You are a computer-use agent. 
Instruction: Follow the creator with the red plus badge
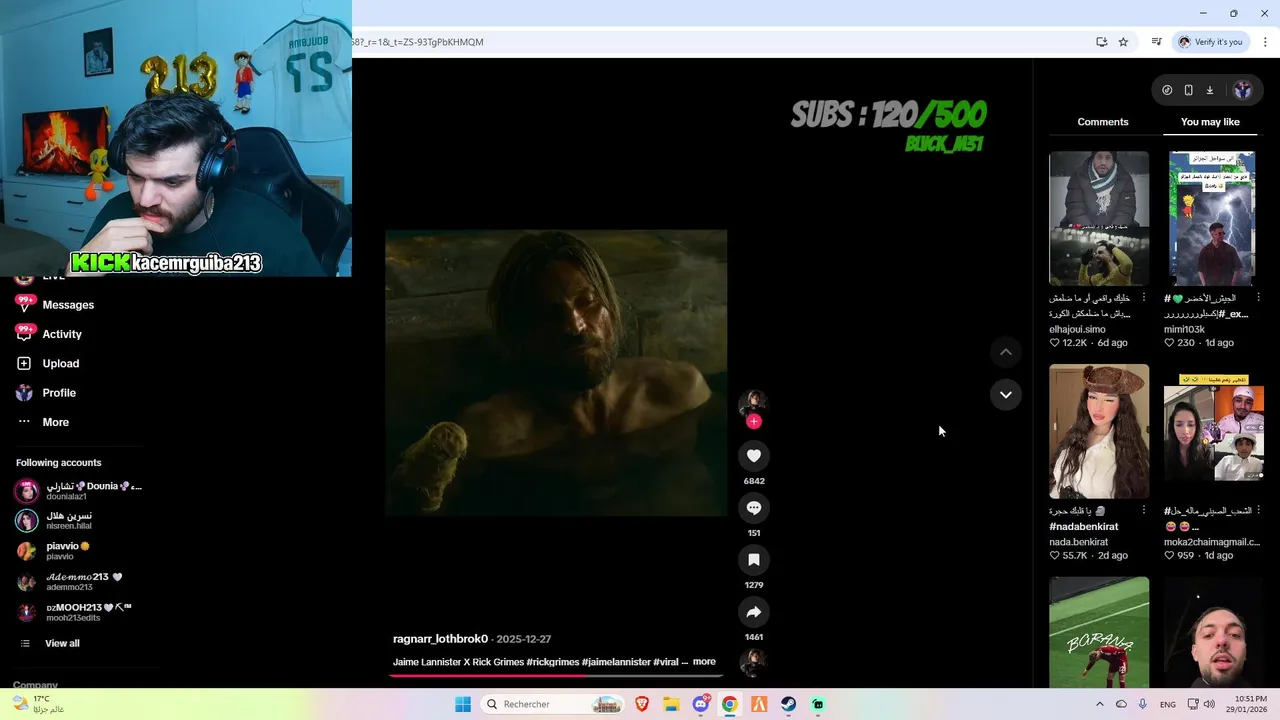754,421
